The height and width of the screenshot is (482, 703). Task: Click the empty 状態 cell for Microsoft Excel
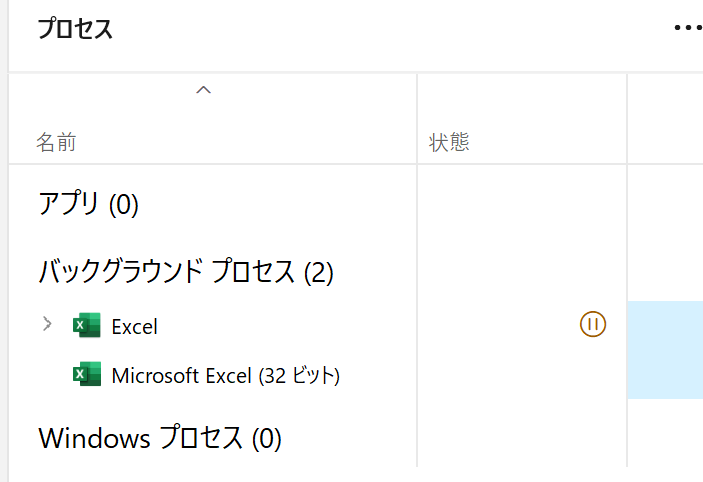pos(521,375)
